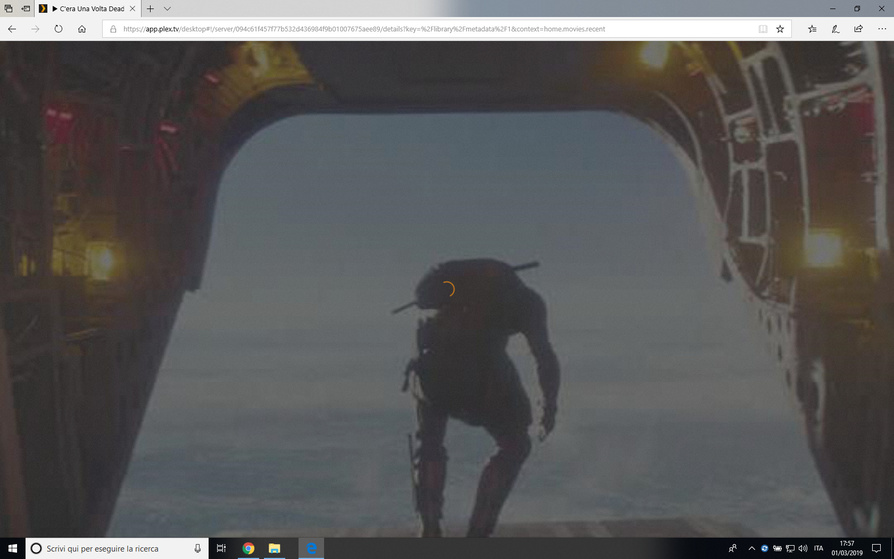Show hidden system tray icons
894x559 pixels.
pos(751,548)
